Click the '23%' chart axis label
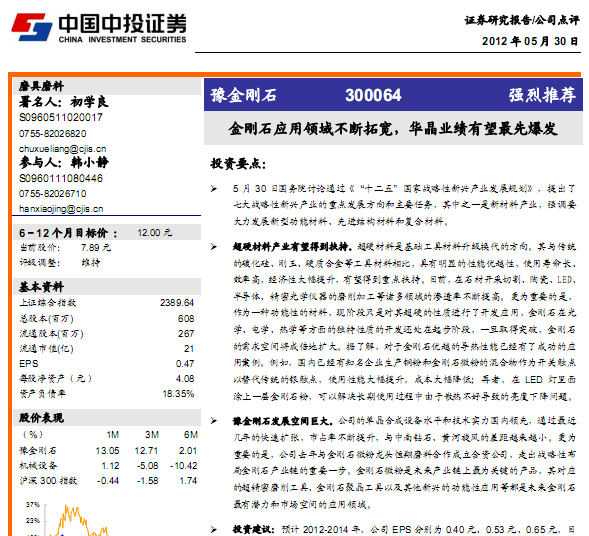The height and width of the screenshot is (536, 589). 33,521
